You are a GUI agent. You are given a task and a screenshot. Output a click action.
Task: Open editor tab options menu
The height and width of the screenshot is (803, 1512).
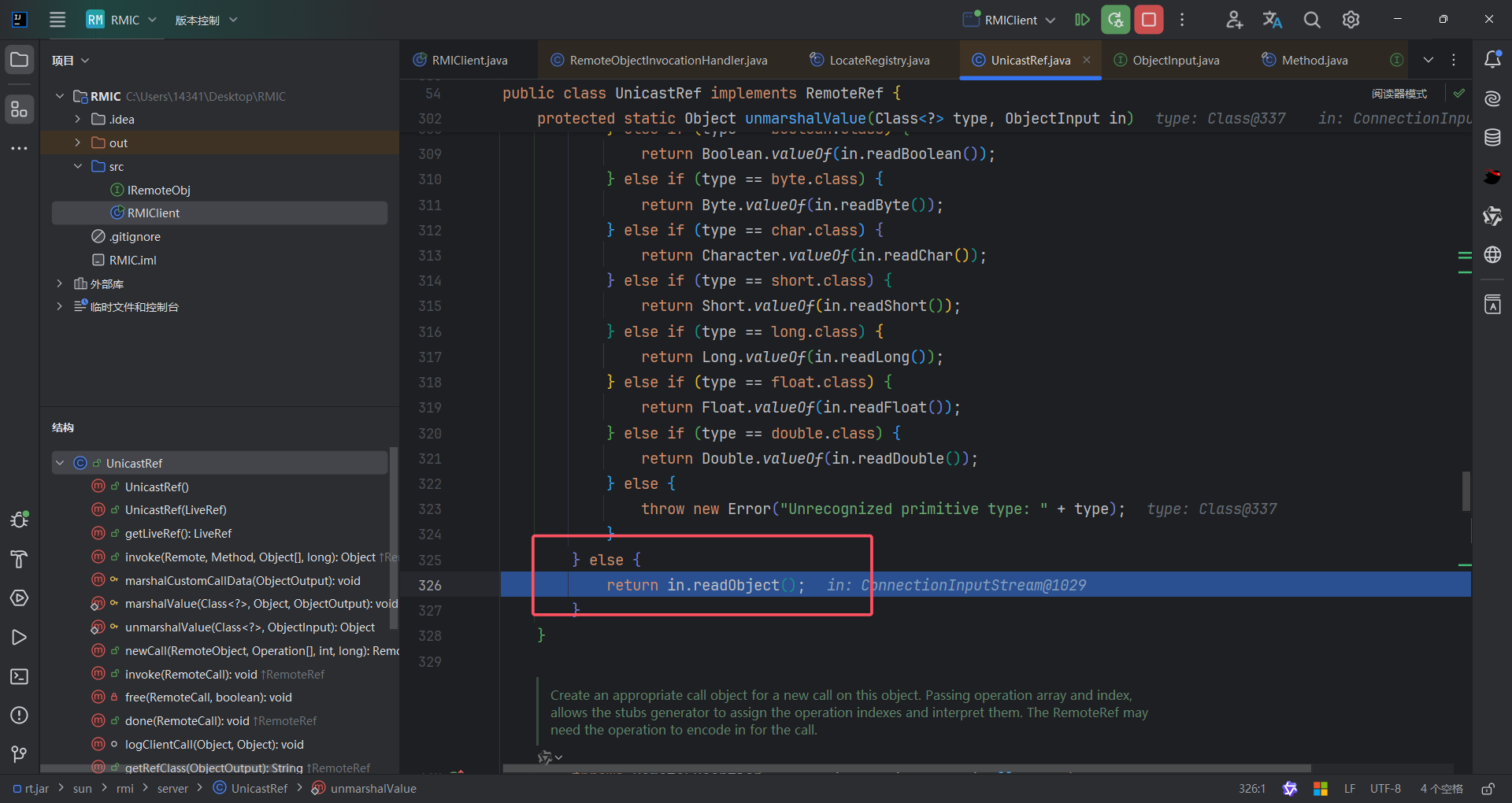1454,60
